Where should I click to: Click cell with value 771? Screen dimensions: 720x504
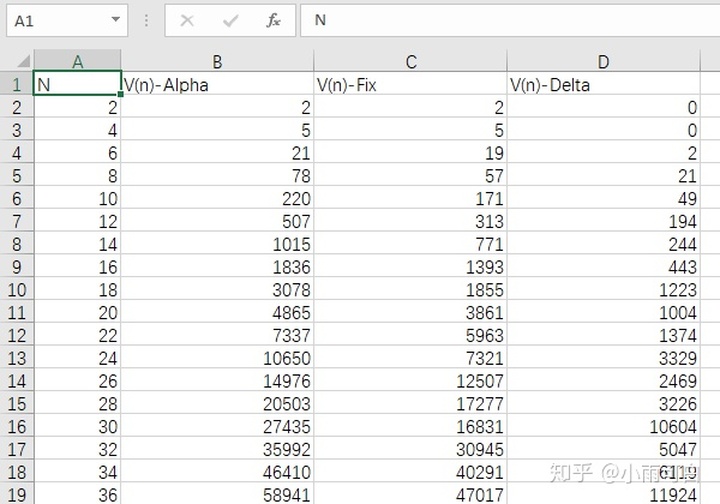click(x=411, y=244)
